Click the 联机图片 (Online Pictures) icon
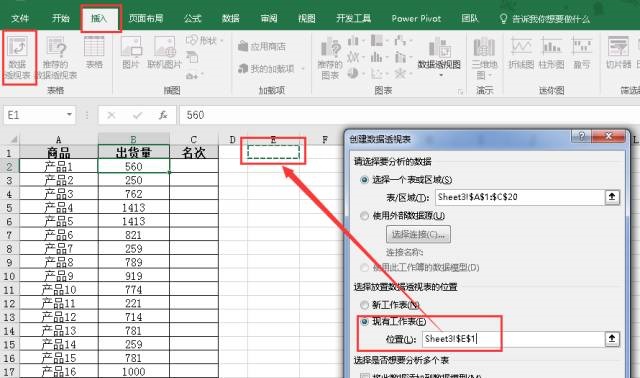 click(x=164, y=52)
